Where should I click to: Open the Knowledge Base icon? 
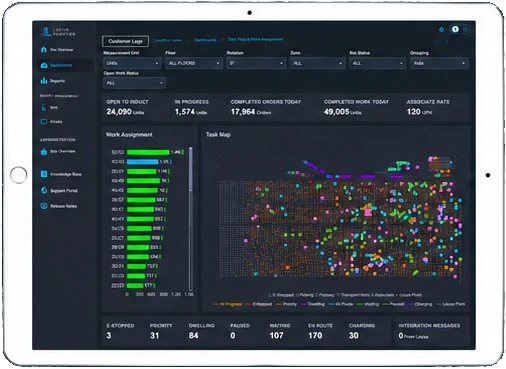point(44,174)
